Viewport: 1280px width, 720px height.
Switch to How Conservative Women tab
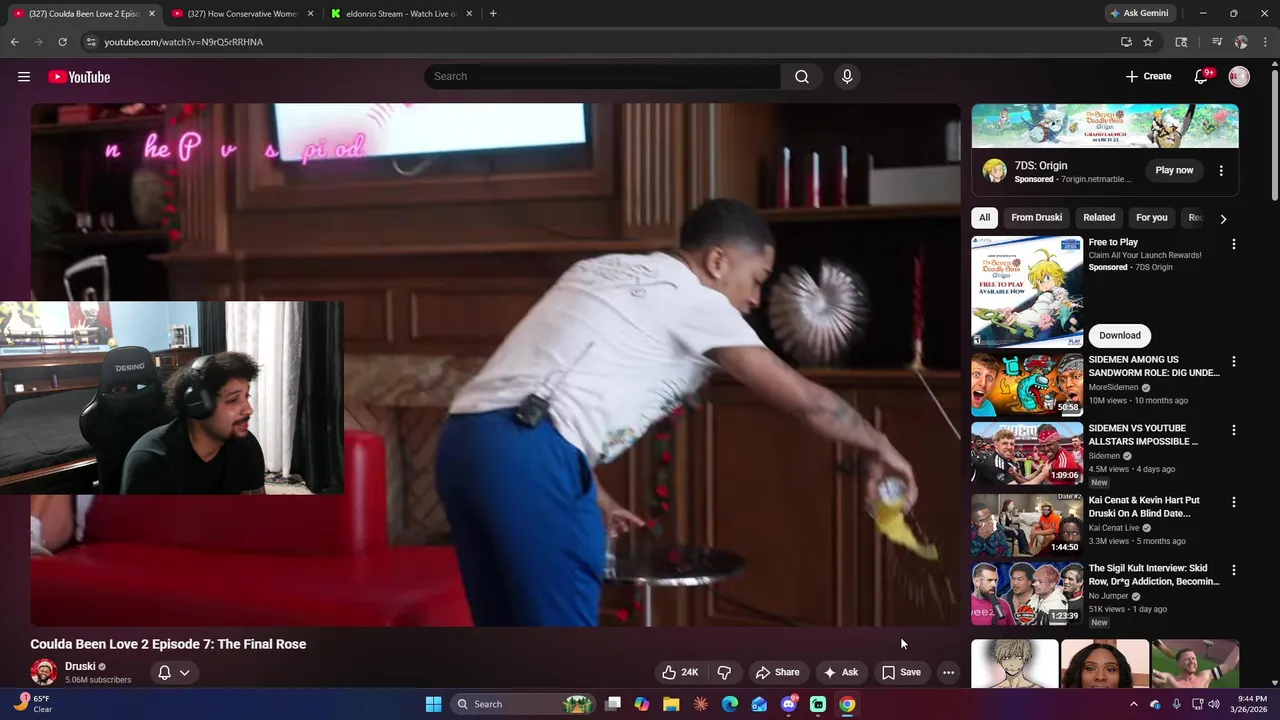[244, 13]
